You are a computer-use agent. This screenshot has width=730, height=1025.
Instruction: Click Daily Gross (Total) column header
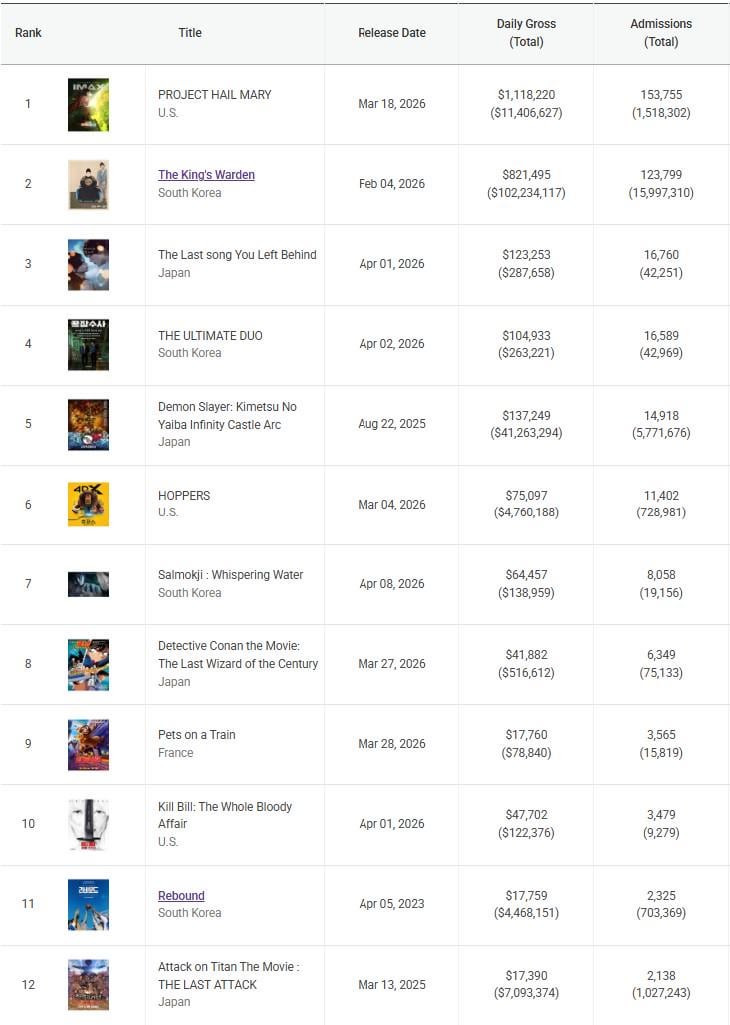[x=526, y=33]
